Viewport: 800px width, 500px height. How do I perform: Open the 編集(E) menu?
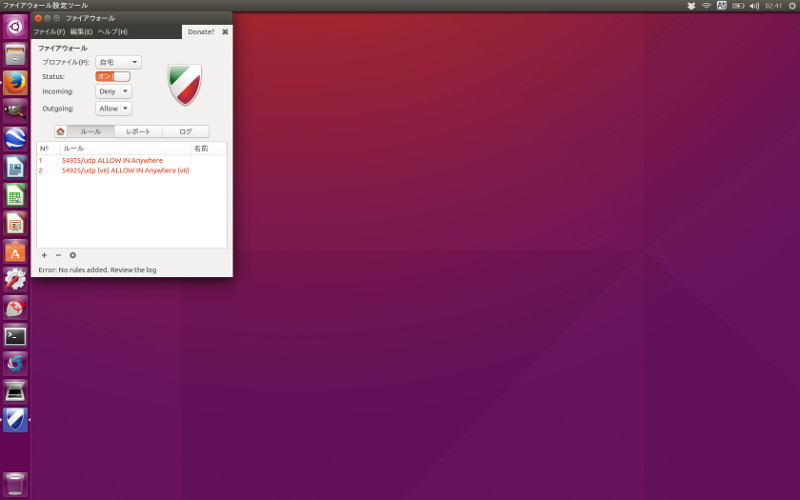(81, 32)
